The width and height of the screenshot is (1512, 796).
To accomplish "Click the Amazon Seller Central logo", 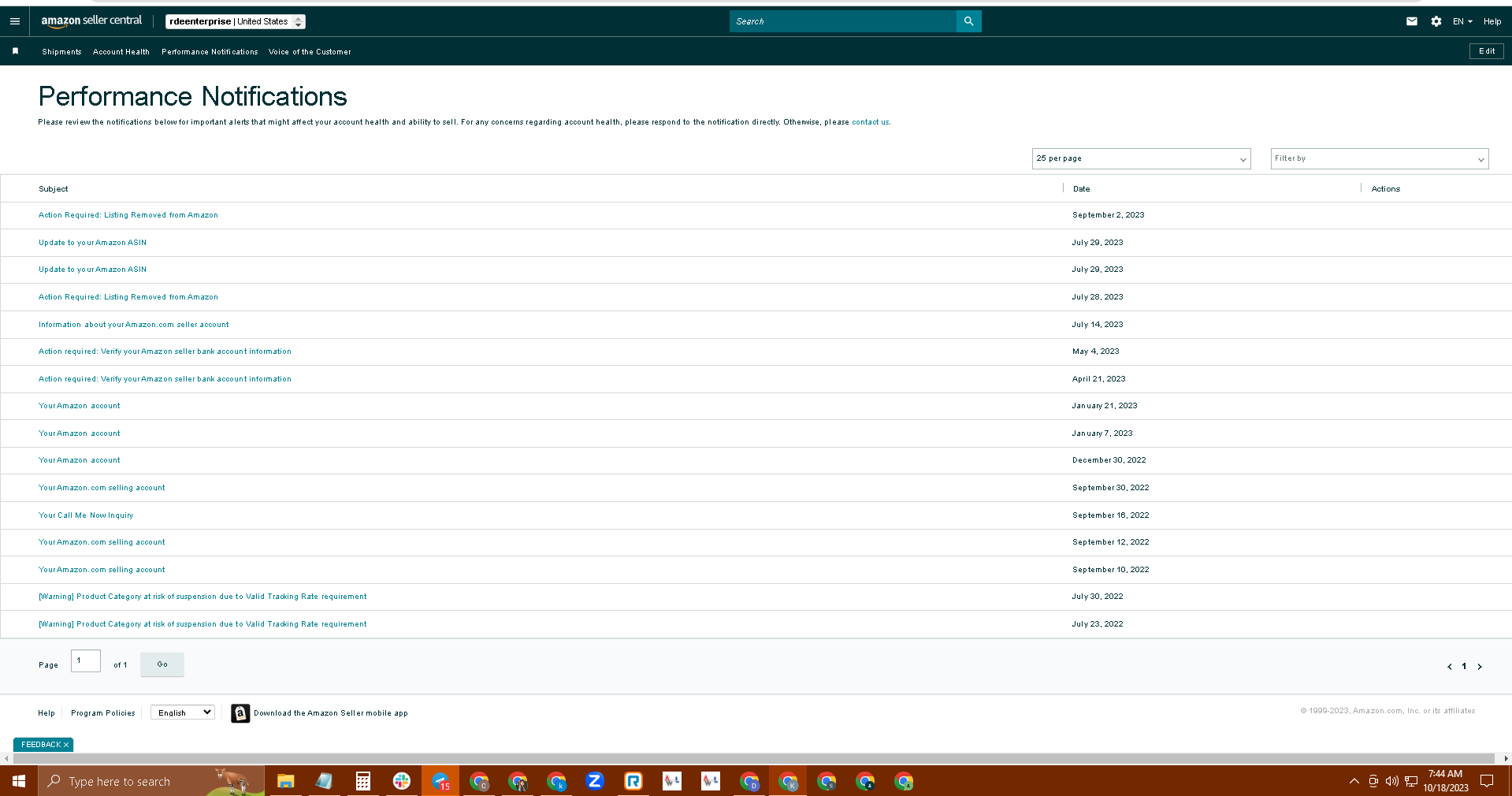I will pyautogui.click(x=91, y=21).
